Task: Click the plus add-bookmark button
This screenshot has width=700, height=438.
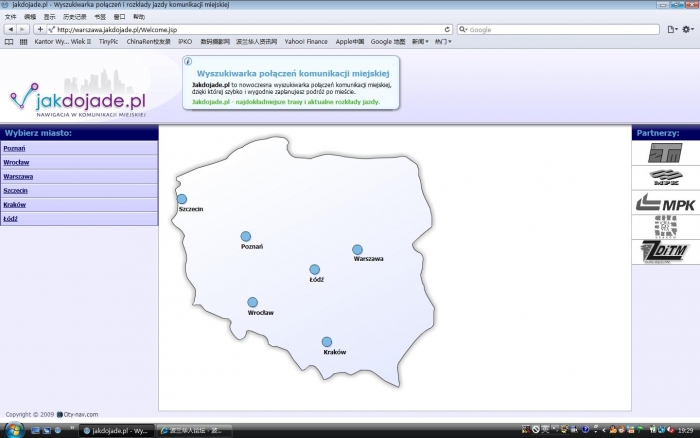Action: [40, 29]
